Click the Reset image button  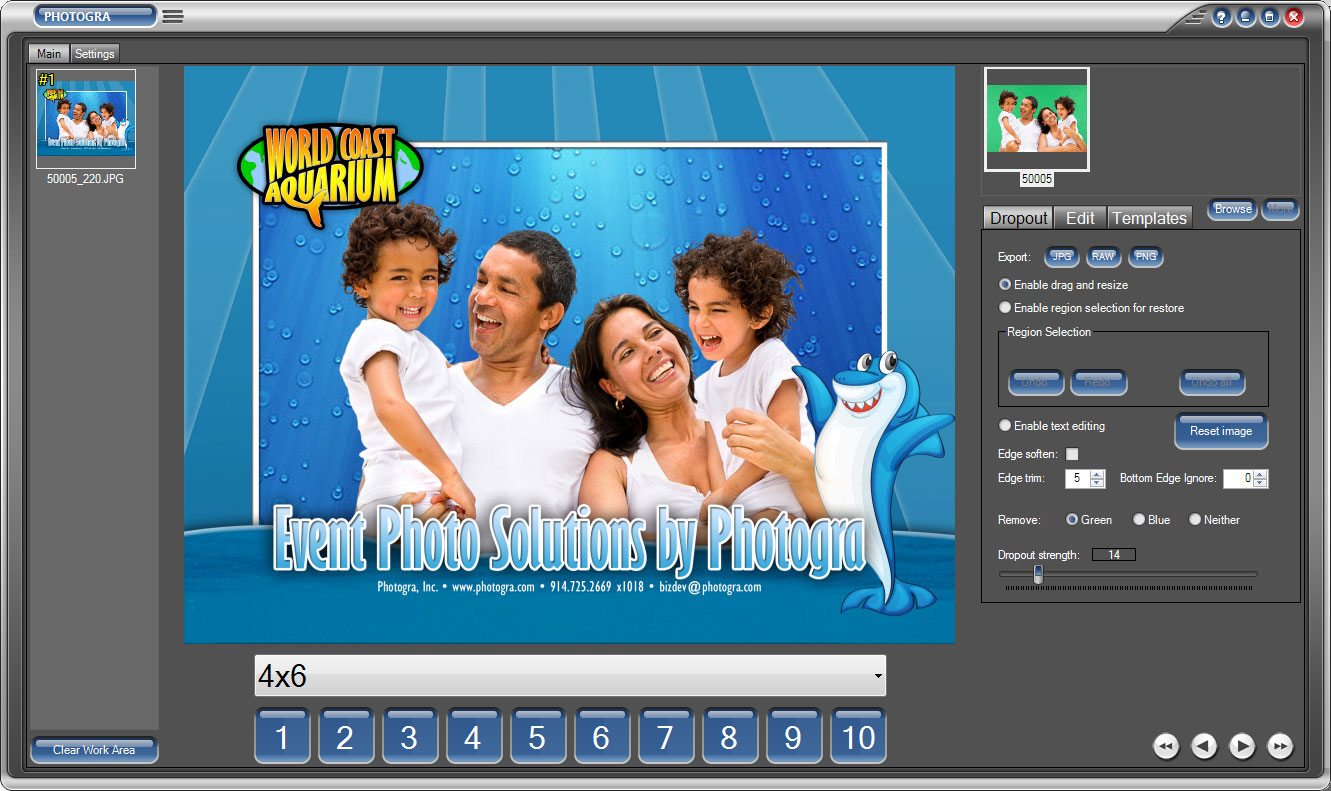[x=1221, y=431]
